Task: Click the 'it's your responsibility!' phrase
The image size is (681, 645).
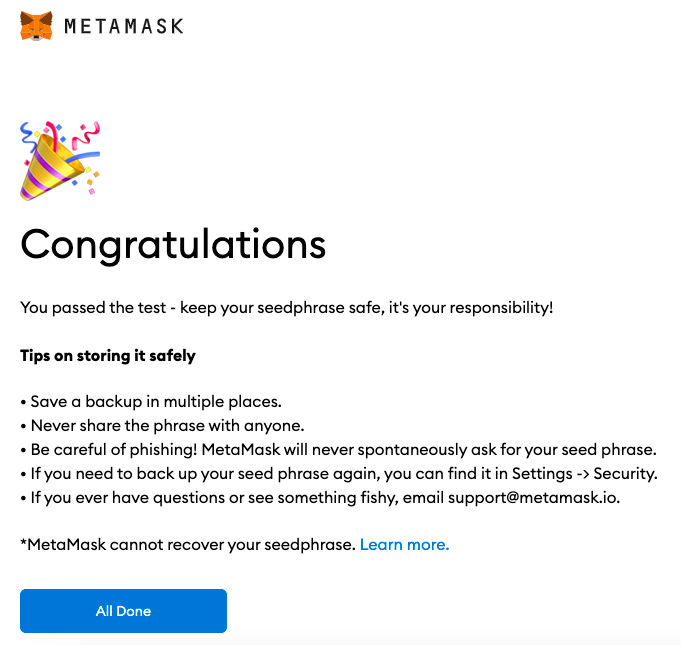Action: tap(471, 308)
